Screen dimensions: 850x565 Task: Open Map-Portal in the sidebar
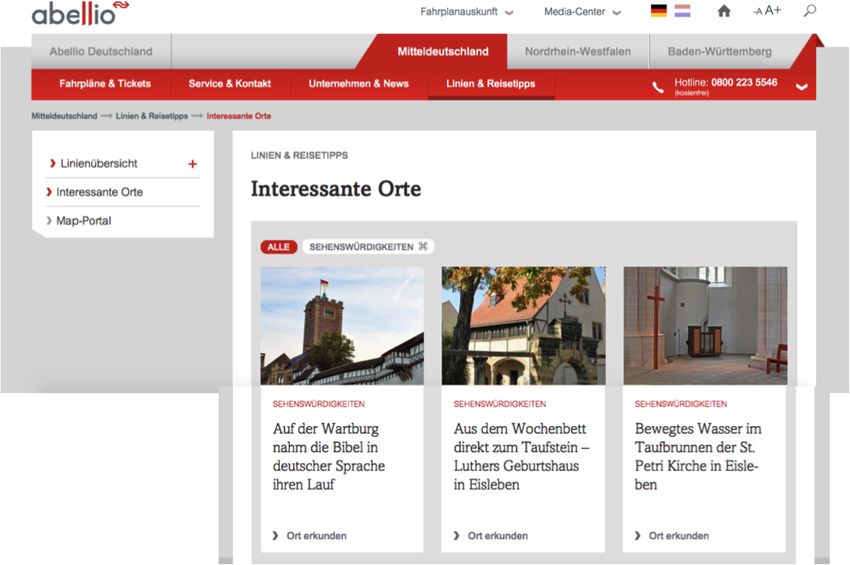(x=84, y=221)
